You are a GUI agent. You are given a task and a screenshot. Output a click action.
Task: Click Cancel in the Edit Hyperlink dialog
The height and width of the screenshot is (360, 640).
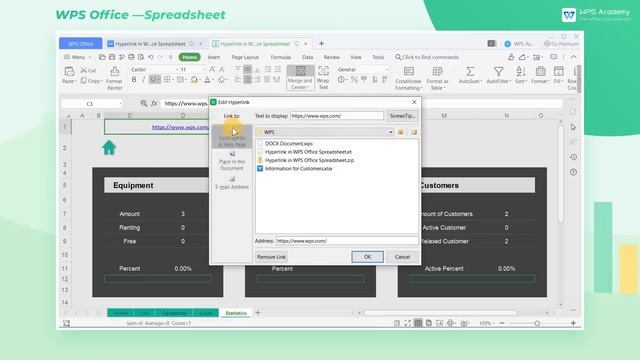coord(402,257)
